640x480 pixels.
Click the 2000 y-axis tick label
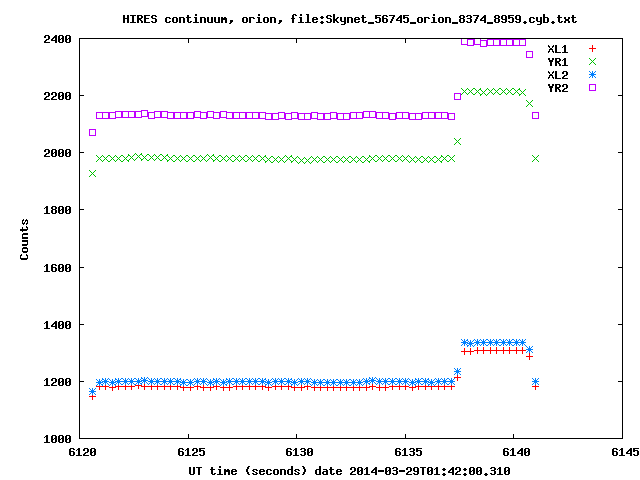[58, 153]
